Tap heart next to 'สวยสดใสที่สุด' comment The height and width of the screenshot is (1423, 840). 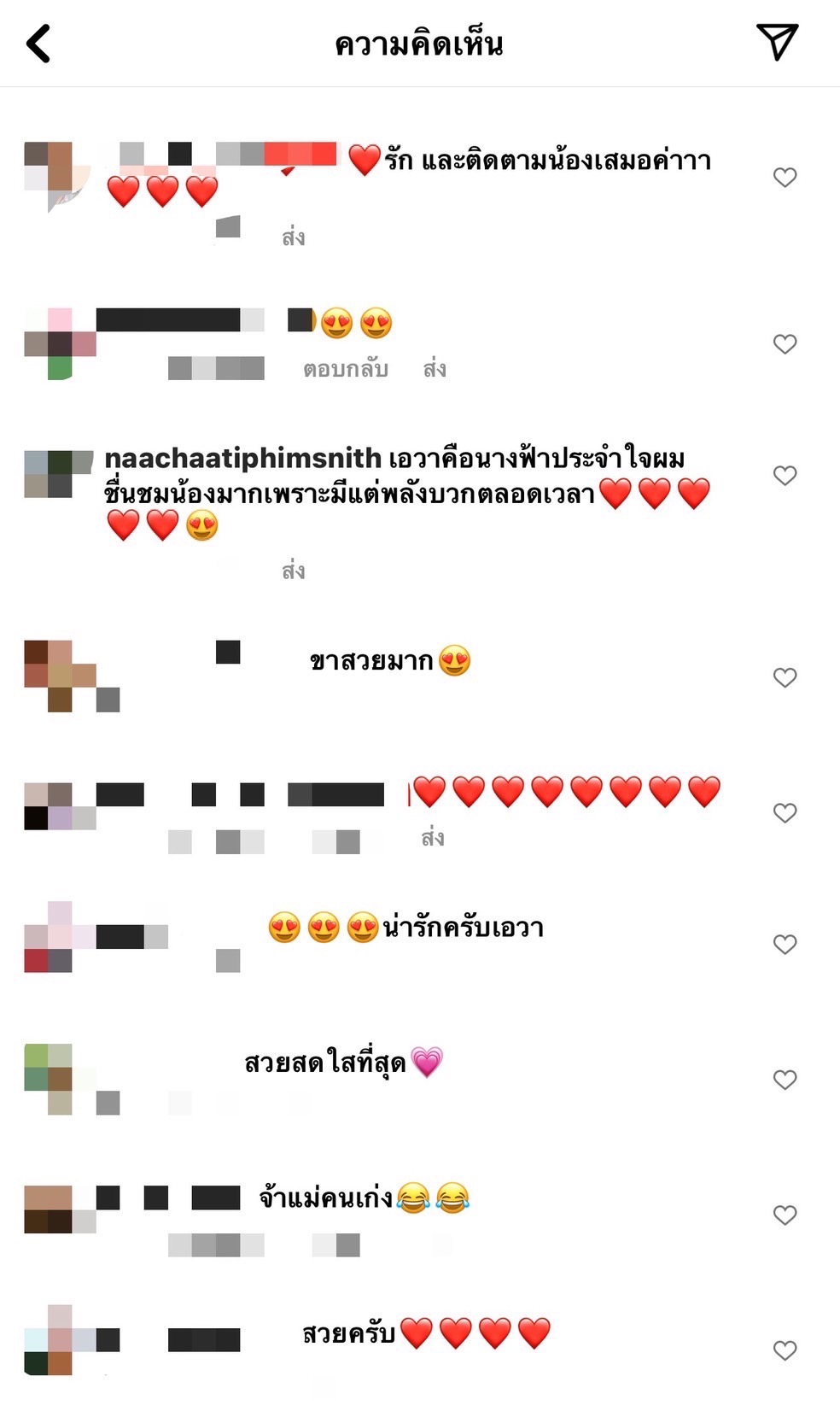785,1080
